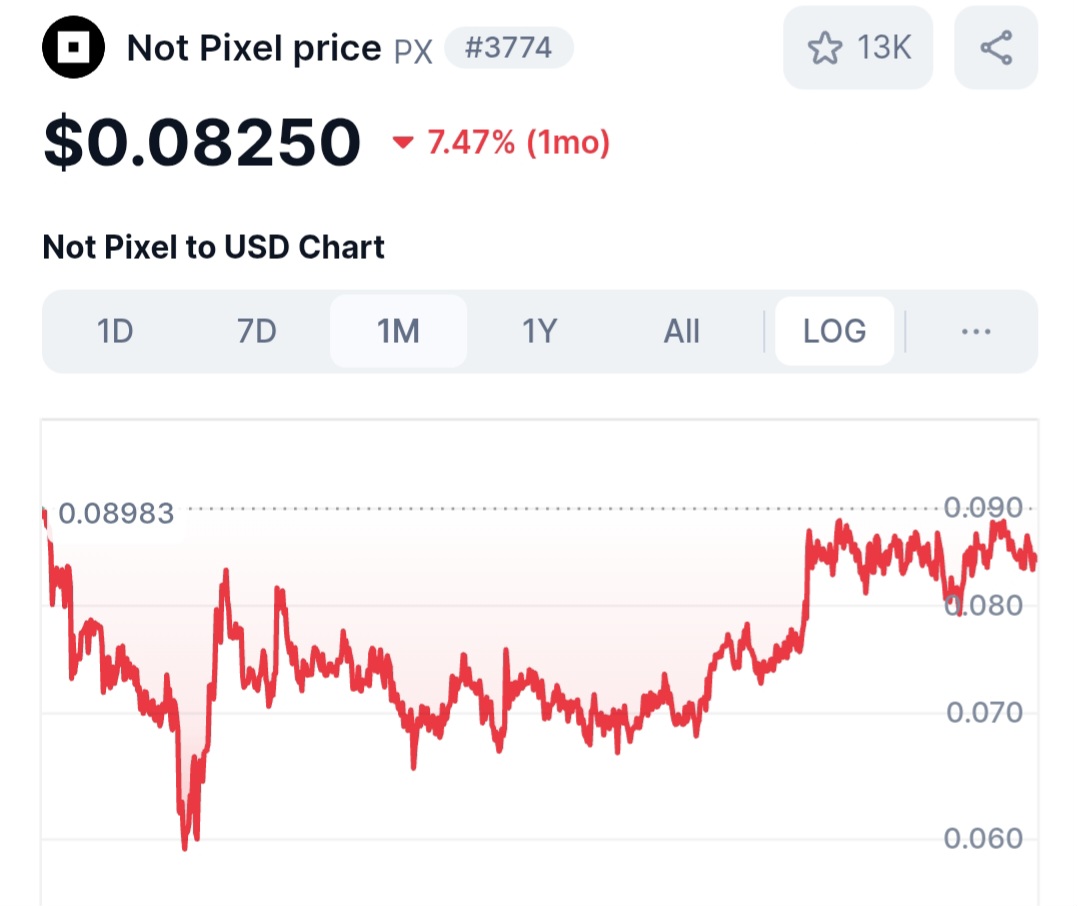Select the 1D time range tab
This screenshot has width=1079, height=906.
coord(115,331)
